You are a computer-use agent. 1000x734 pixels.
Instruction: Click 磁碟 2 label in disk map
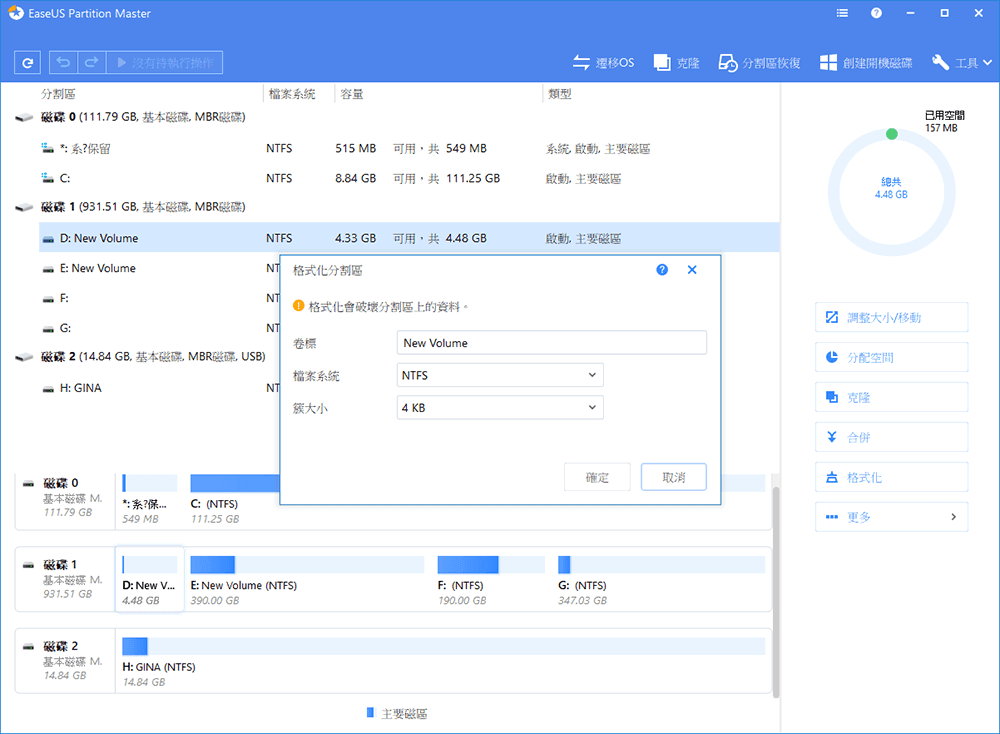click(61, 646)
